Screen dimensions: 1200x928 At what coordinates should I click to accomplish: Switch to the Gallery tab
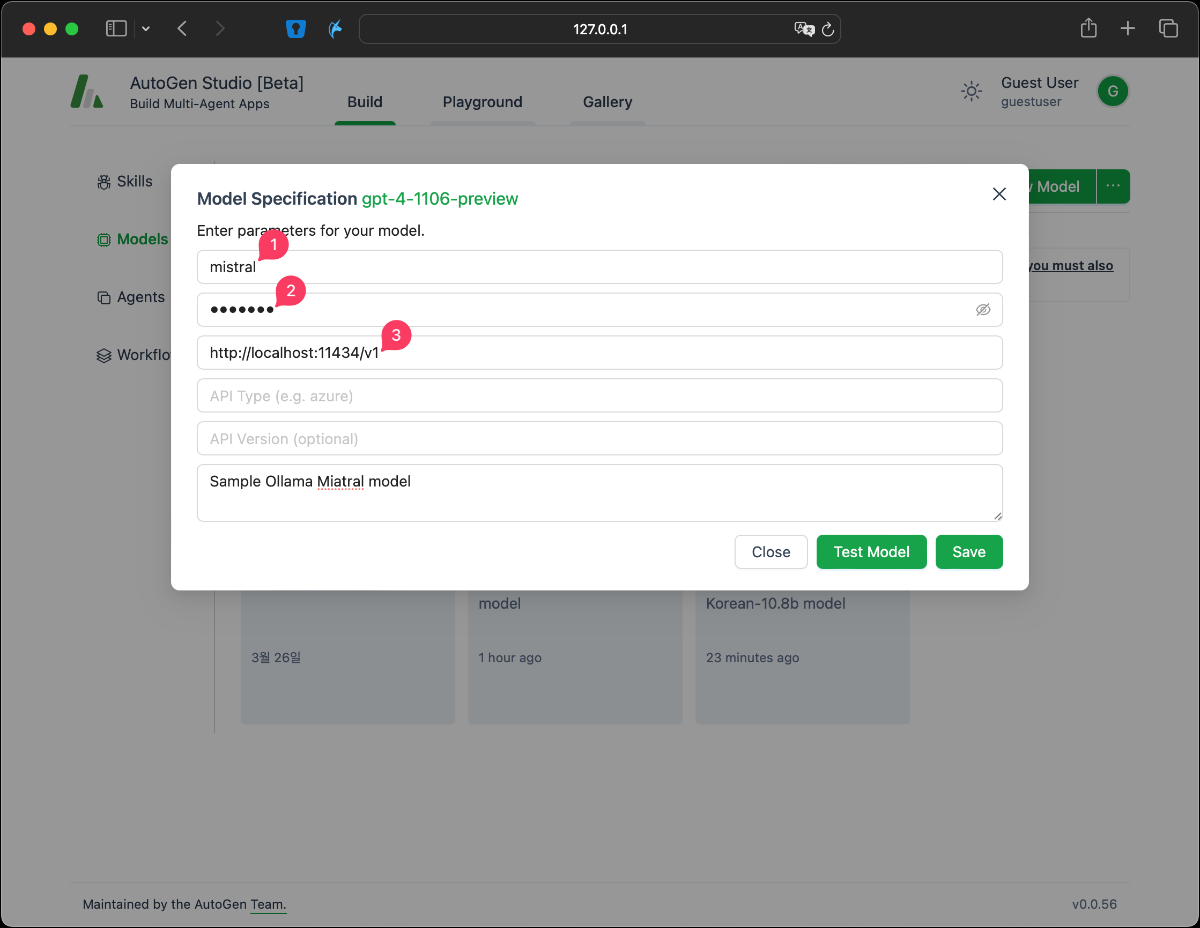tap(607, 102)
